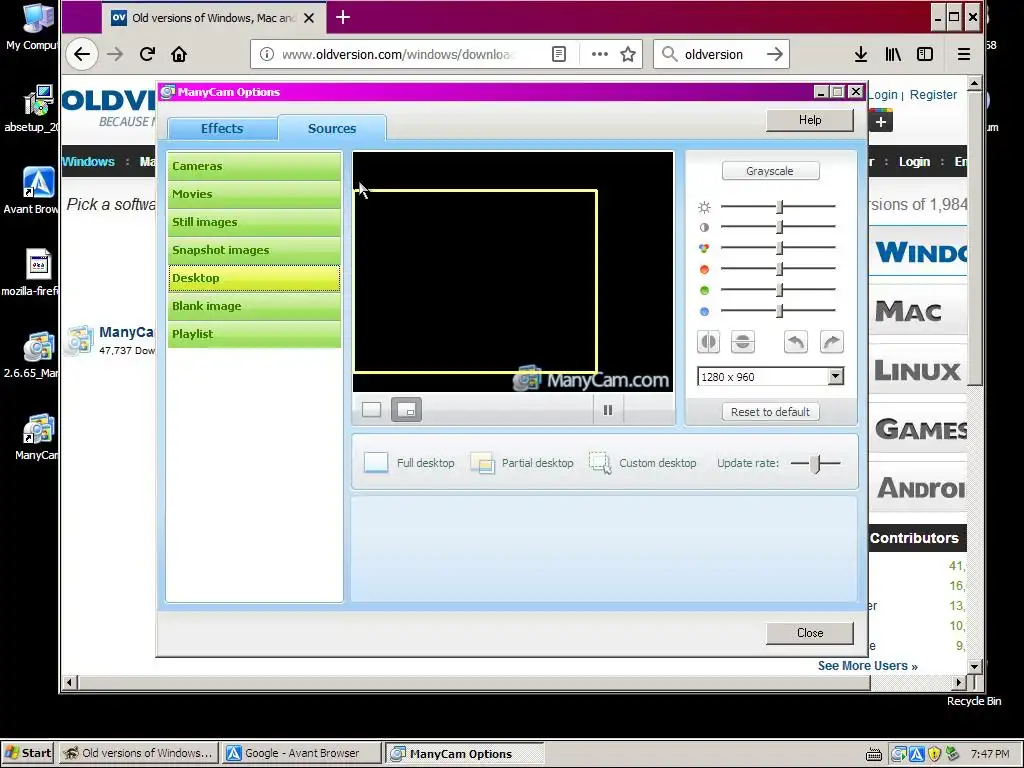
Task: Adjust the green channel slider
Action: click(x=778, y=290)
